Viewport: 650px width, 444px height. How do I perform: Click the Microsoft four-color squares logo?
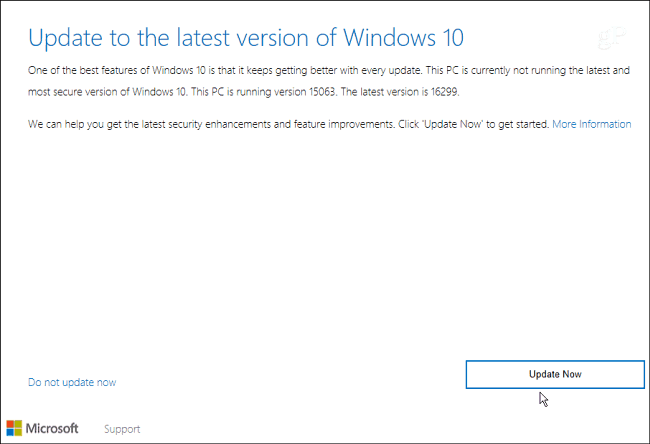click(14, 428)
